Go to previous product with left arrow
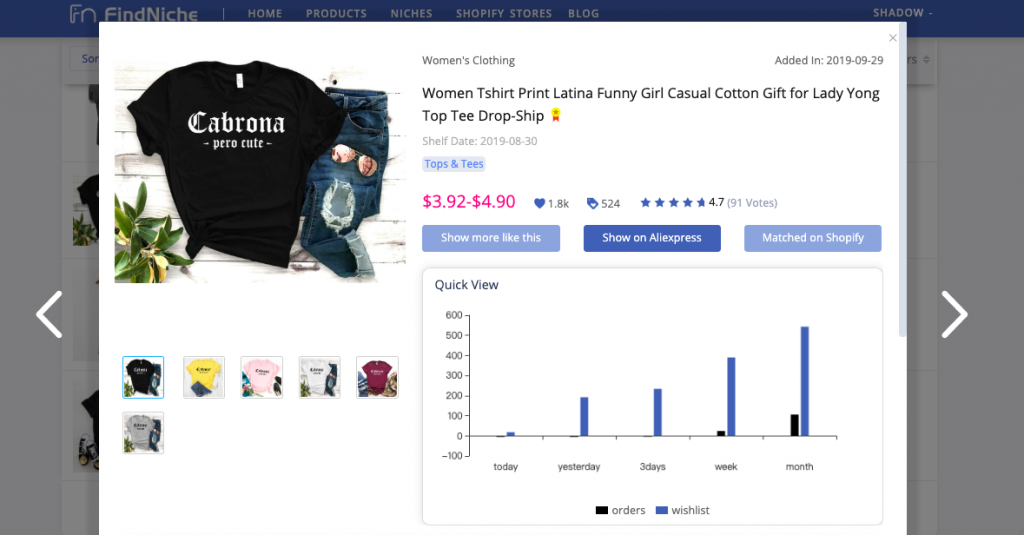 pyautogui.click(x=49, y=315)
